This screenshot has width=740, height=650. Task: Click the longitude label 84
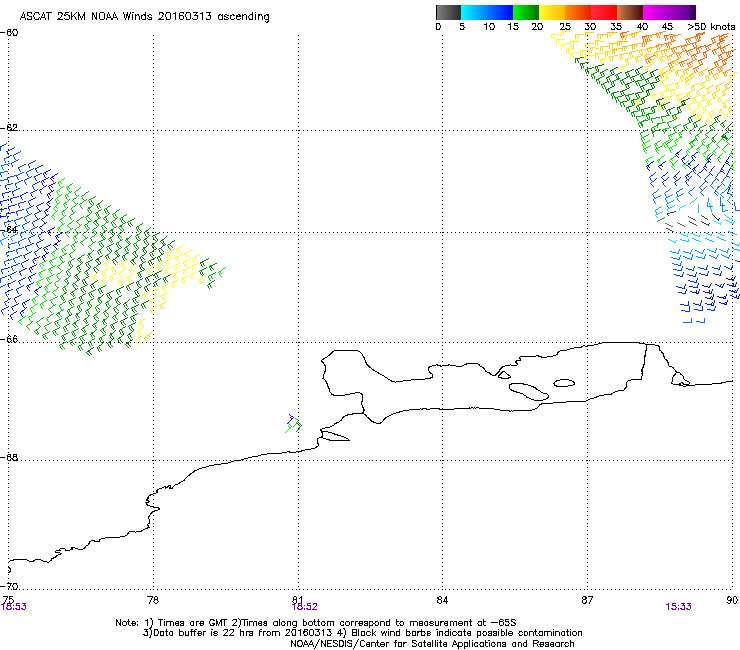pyautogui.click(x=442, y=599)
